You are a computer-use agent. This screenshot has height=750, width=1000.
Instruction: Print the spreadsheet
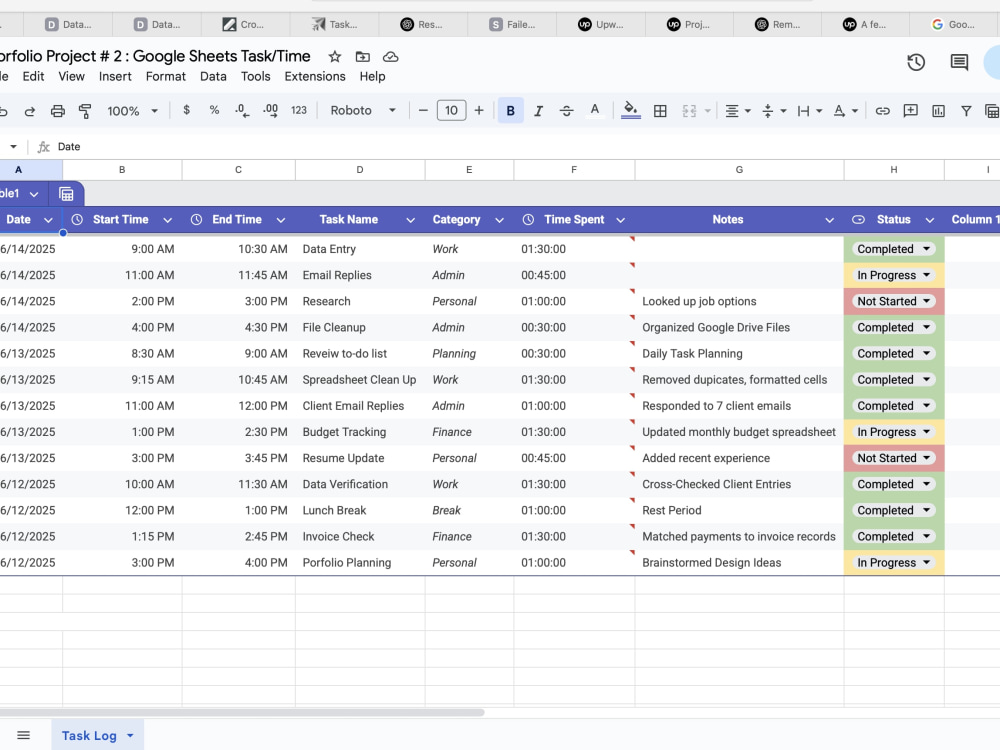click(57, 111)
